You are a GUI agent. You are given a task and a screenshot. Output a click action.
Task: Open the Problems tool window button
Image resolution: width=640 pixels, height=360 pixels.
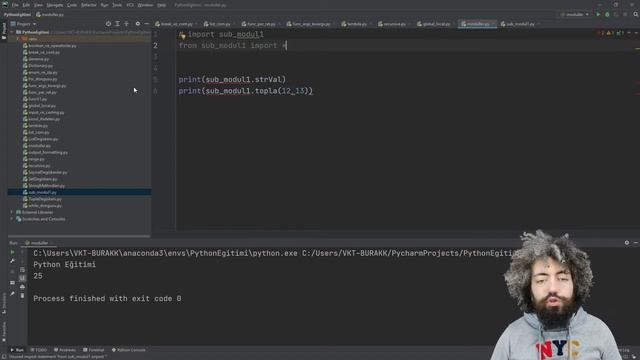(x=65, y=350)
